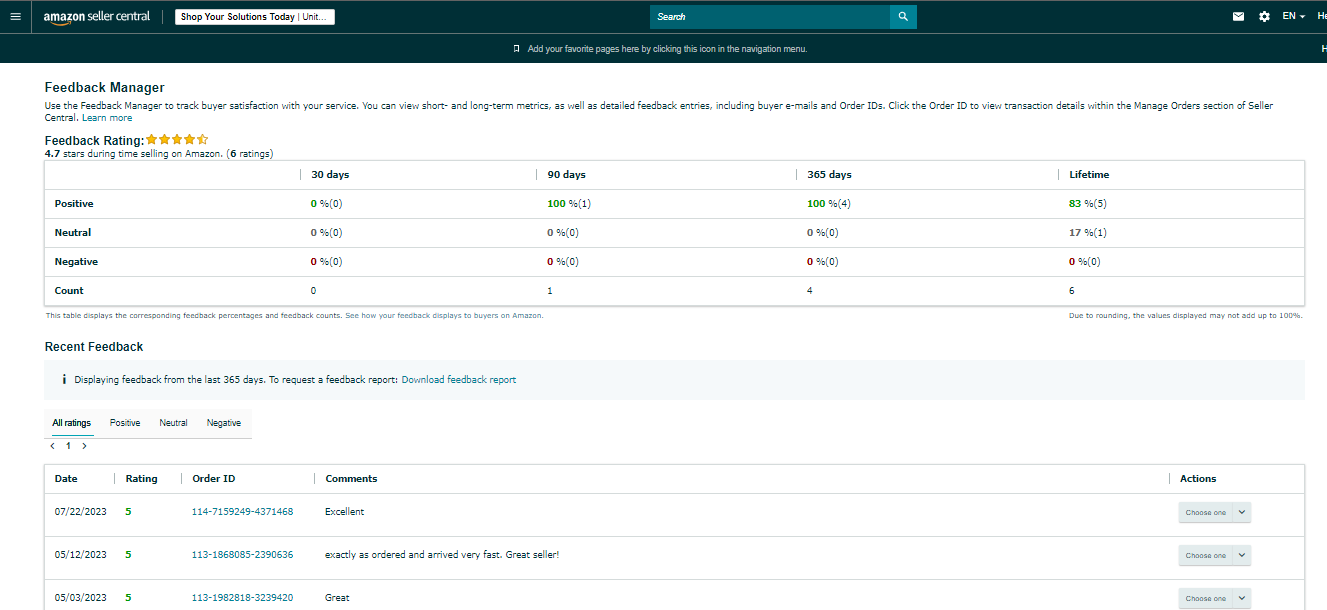
Task: Go to previous feedback page arrow
Action: click(x=52, y=446)
